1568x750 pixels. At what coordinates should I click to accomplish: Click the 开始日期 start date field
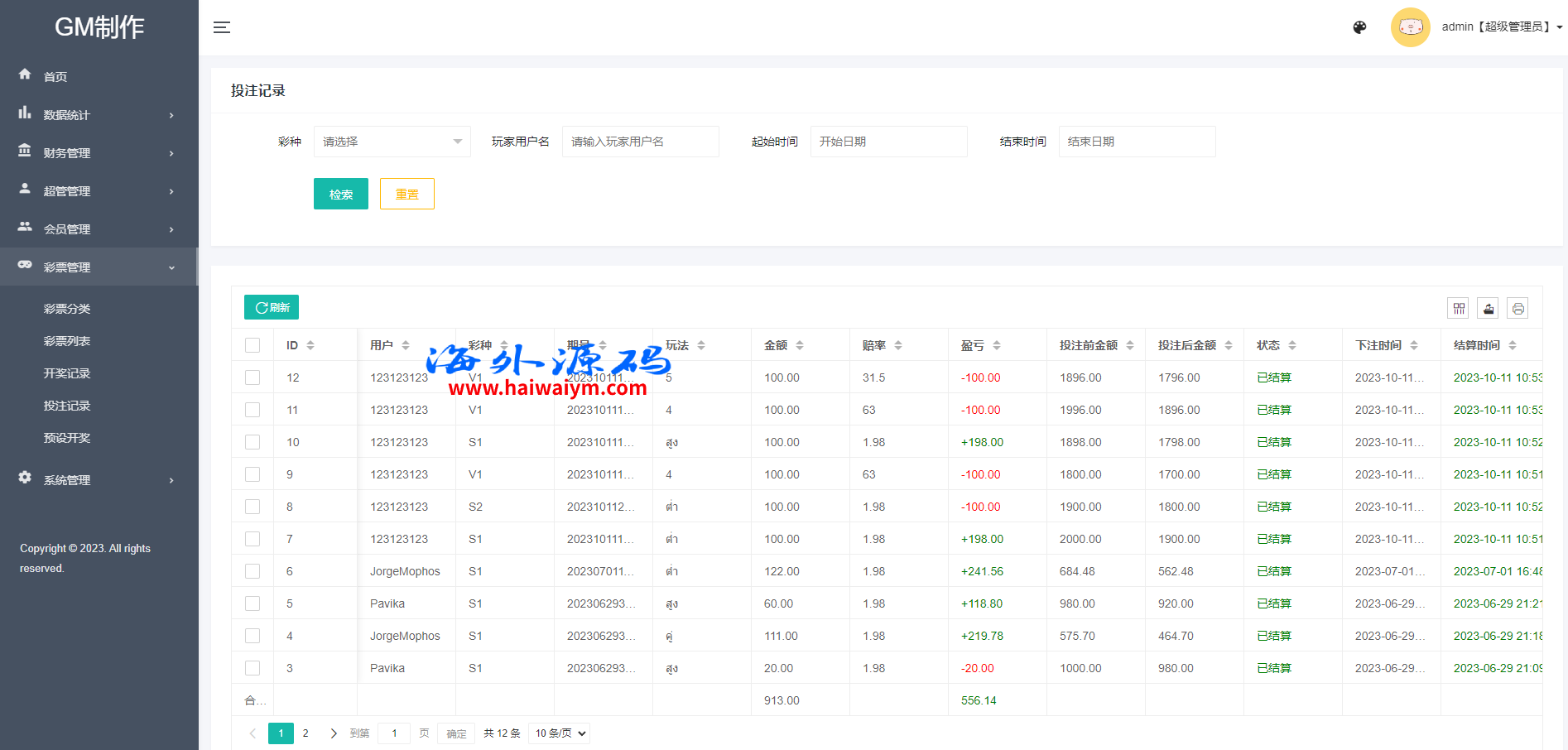pyautogui.click(x=887, y=142)
